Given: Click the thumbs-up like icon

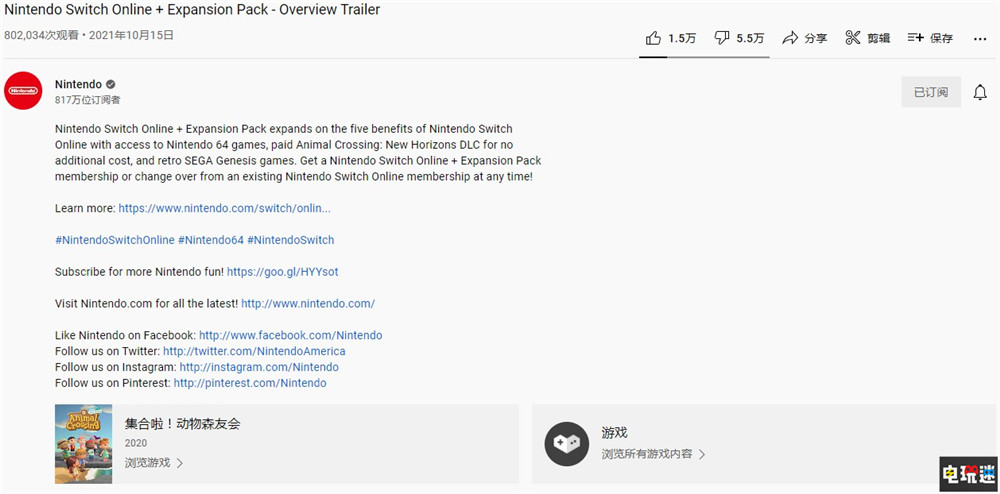Looking at the screenshot, I should [653, 38].
